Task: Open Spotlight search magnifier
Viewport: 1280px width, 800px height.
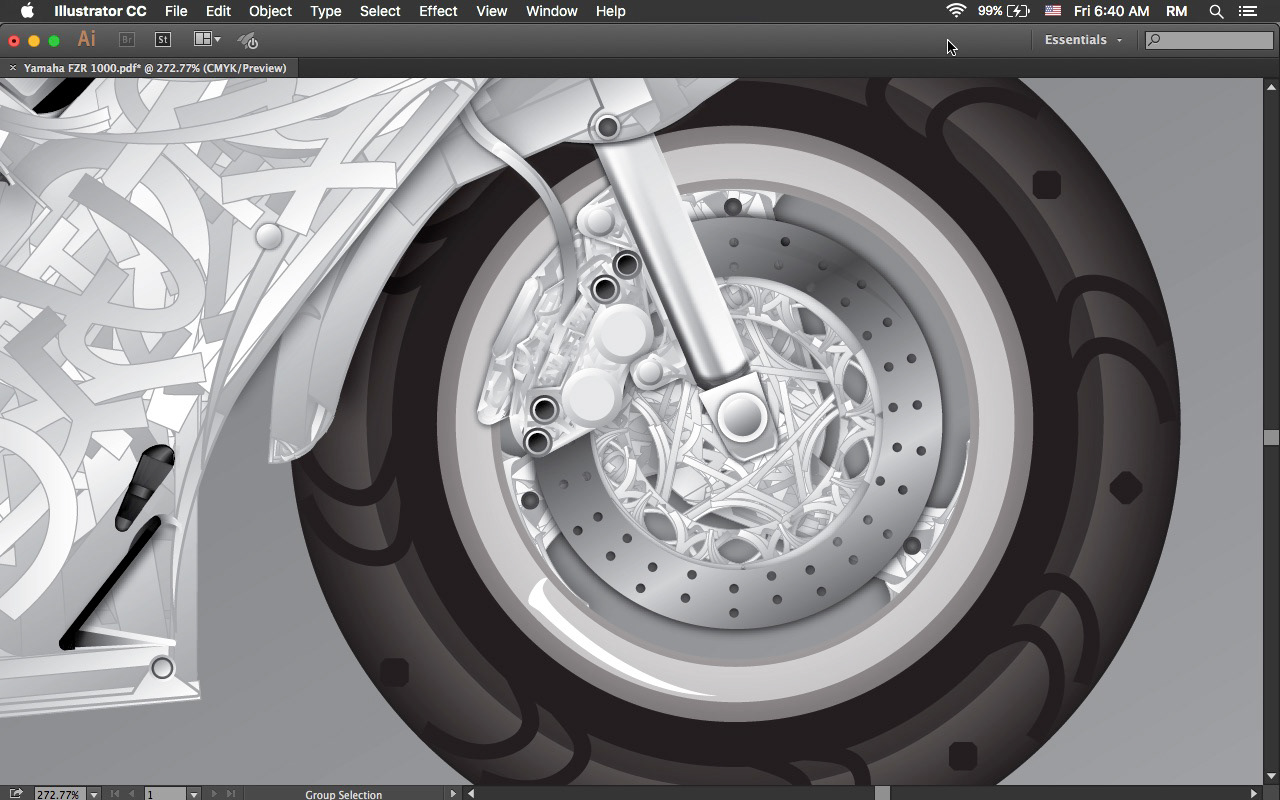Action: pyautogui.click(x=1216, y=11)
